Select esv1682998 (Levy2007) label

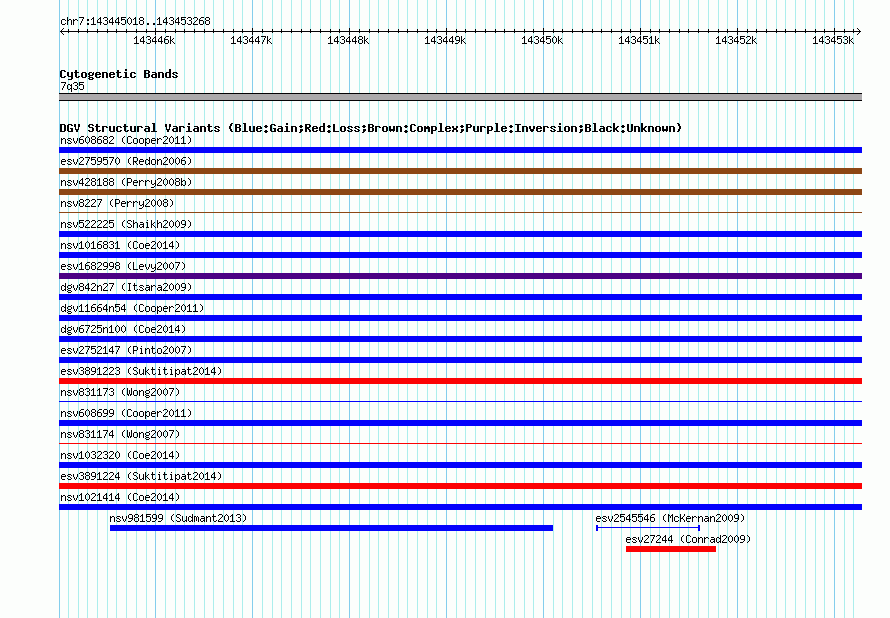[123, 266]
